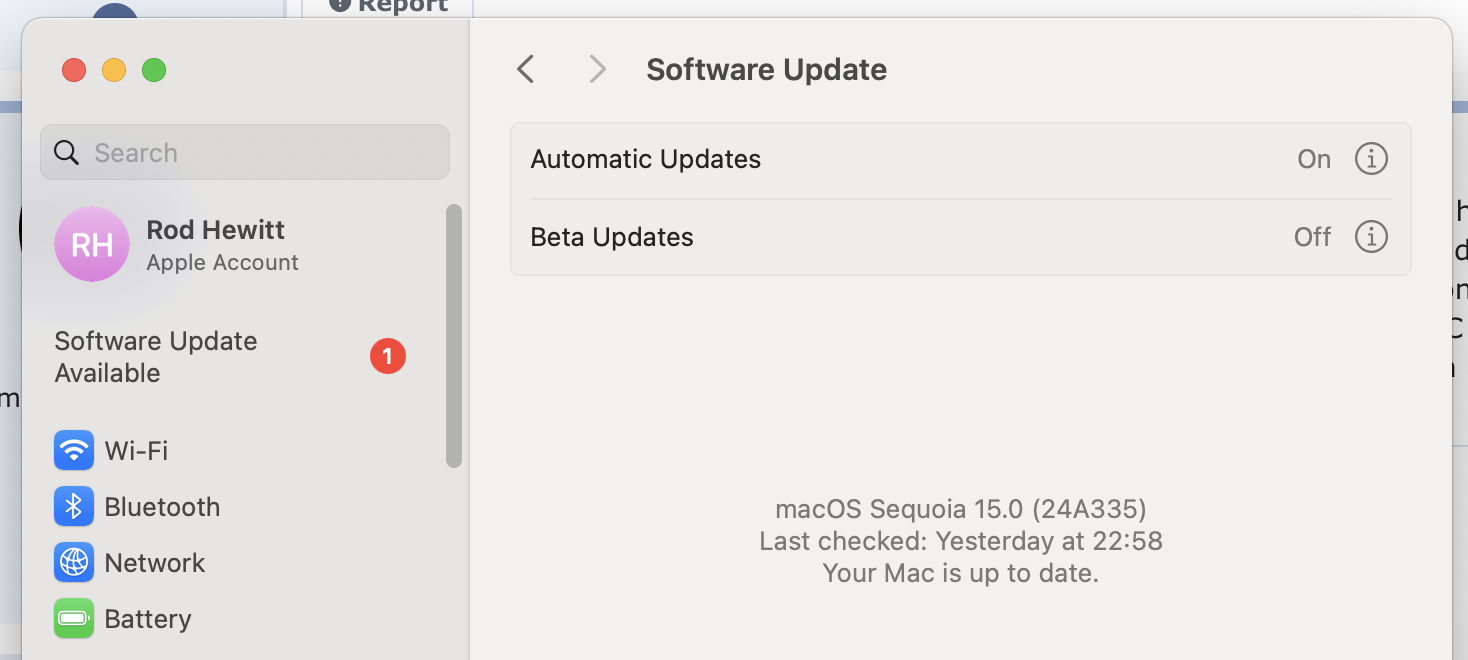Open Wi-Fi settings icon
Screen dimensions: 1468x660
click(73, 450)
